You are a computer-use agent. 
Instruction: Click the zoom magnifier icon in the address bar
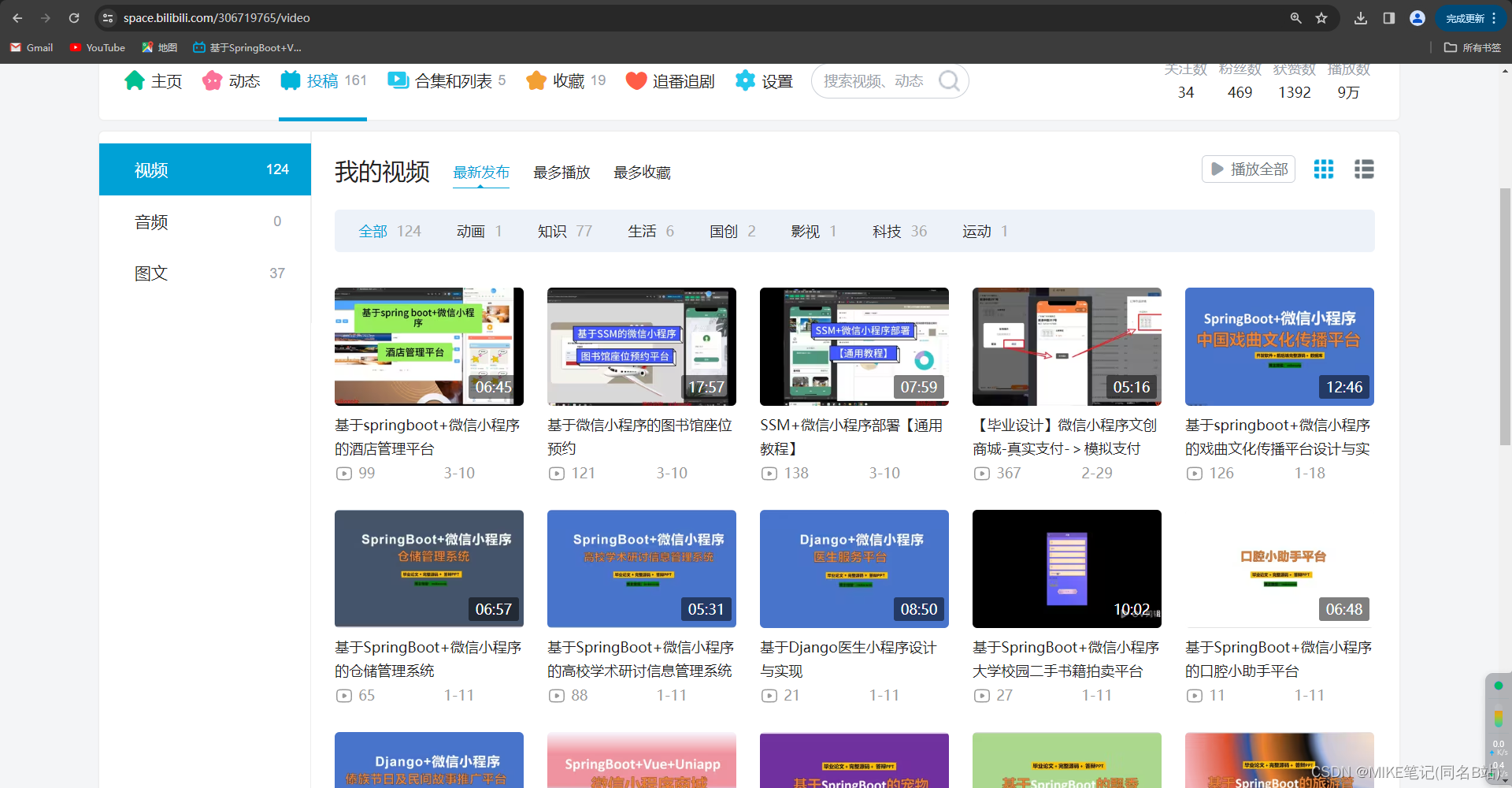click(x=1295, y=17)
